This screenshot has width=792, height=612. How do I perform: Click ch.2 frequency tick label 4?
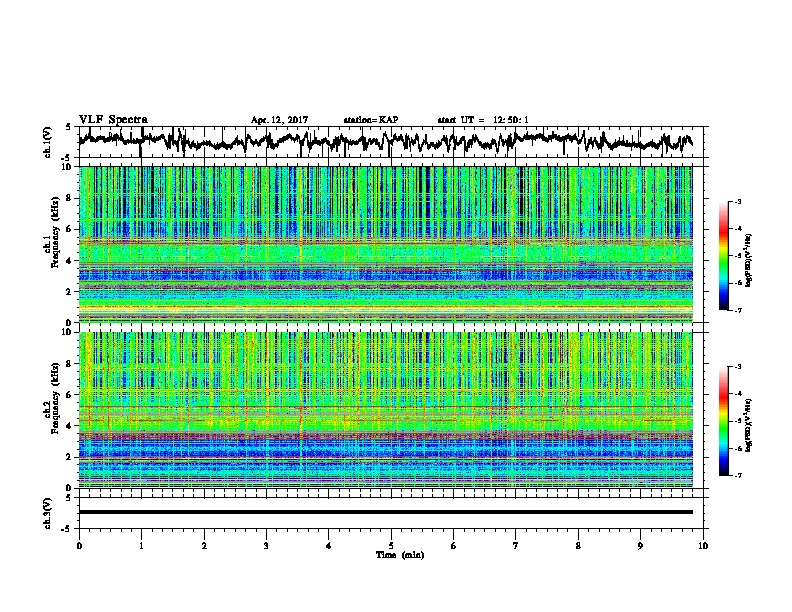click(70, 426)
